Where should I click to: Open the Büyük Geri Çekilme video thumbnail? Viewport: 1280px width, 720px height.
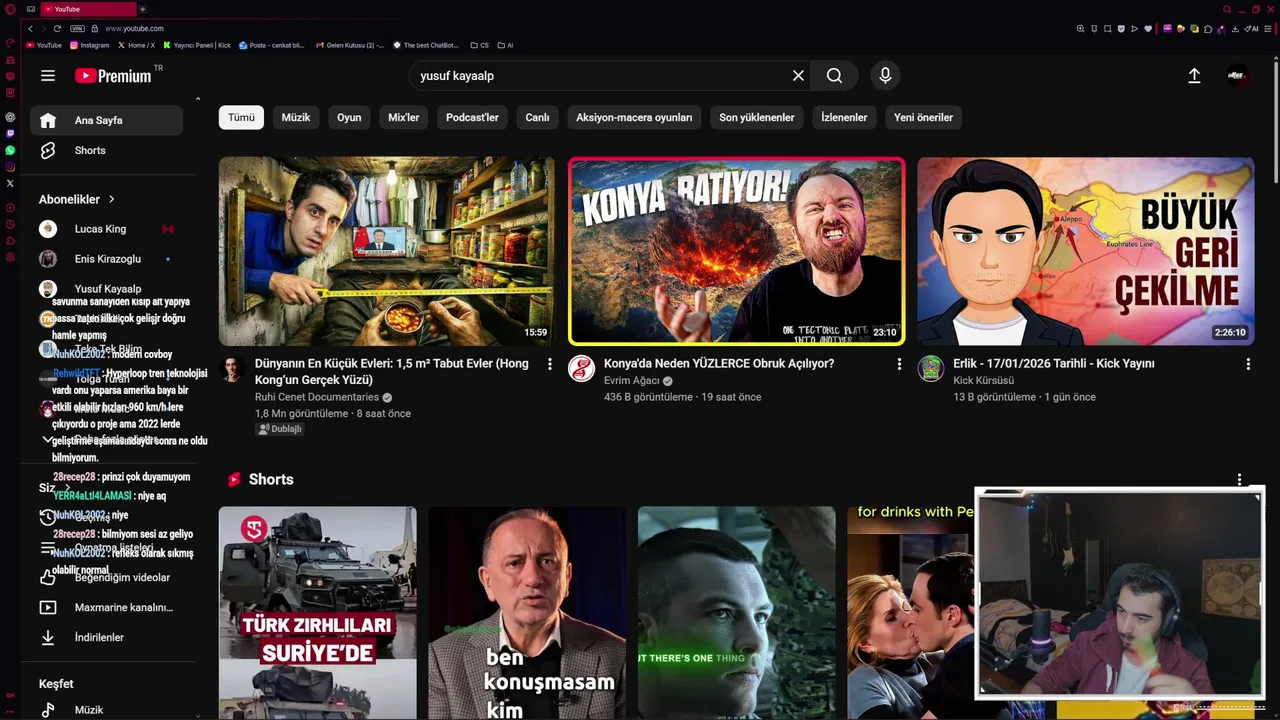pos(1085,251)
